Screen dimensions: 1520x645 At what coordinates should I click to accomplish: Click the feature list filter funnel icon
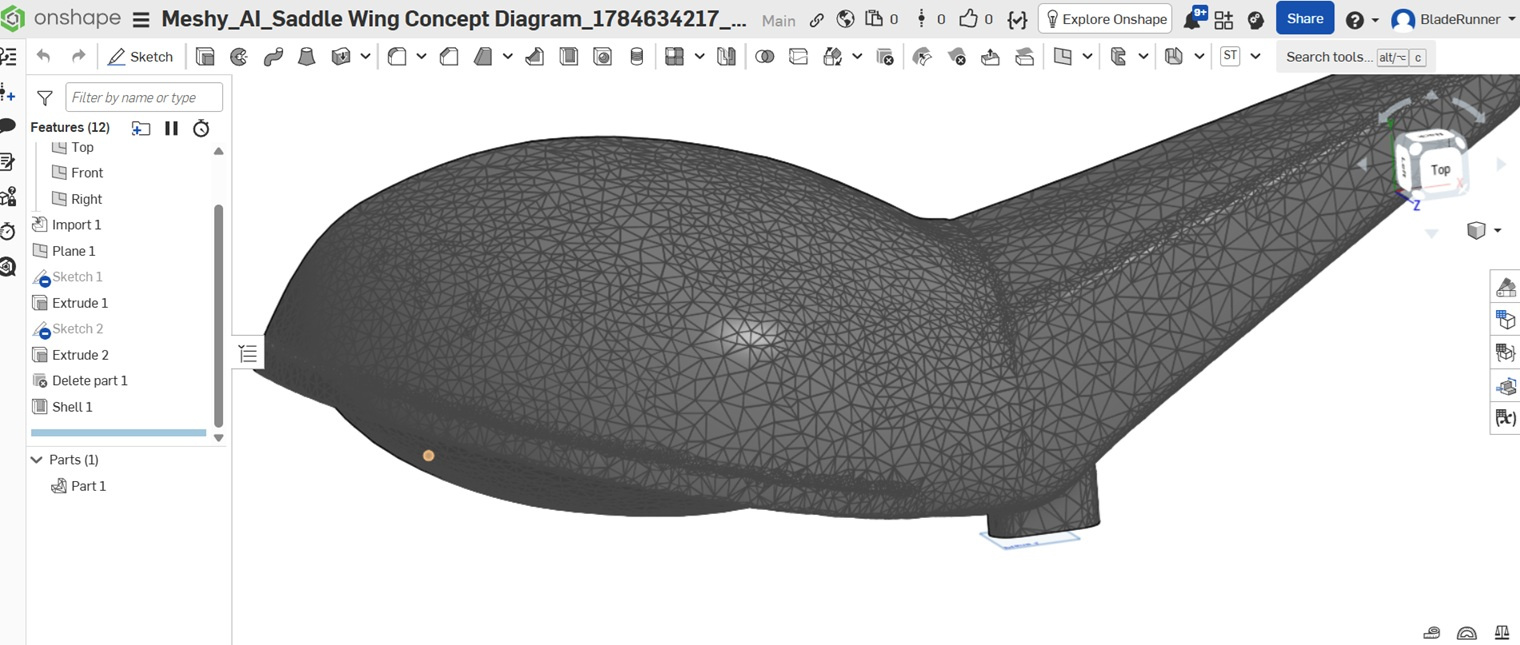pos(44,97)
